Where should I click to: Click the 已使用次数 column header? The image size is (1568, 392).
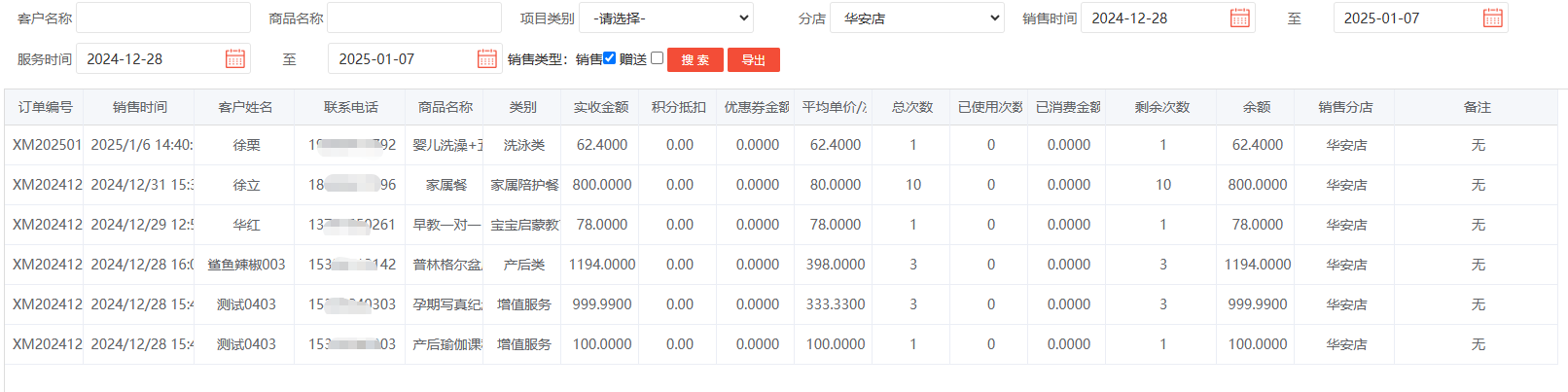990,107
